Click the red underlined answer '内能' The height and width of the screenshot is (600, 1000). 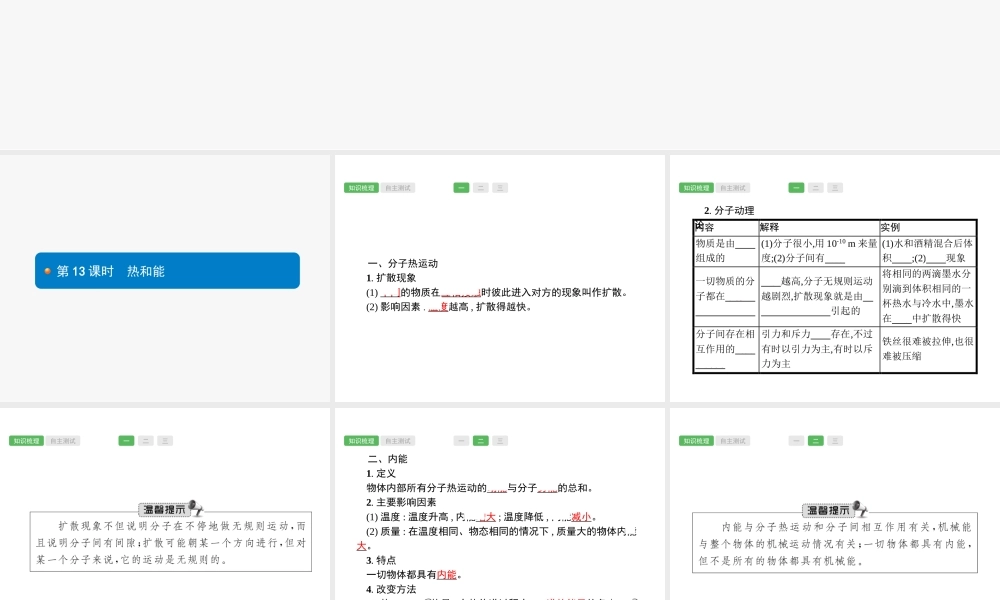click(x=447, y=575)
